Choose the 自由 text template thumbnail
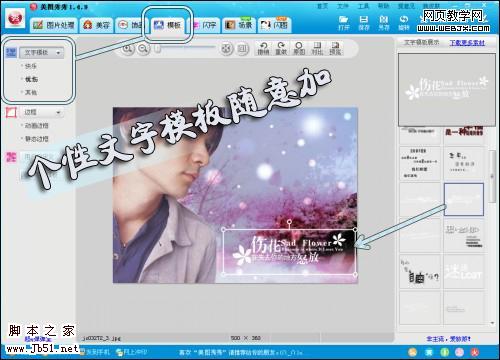Viewport: 500px width, 360px height. coord(420,272)
